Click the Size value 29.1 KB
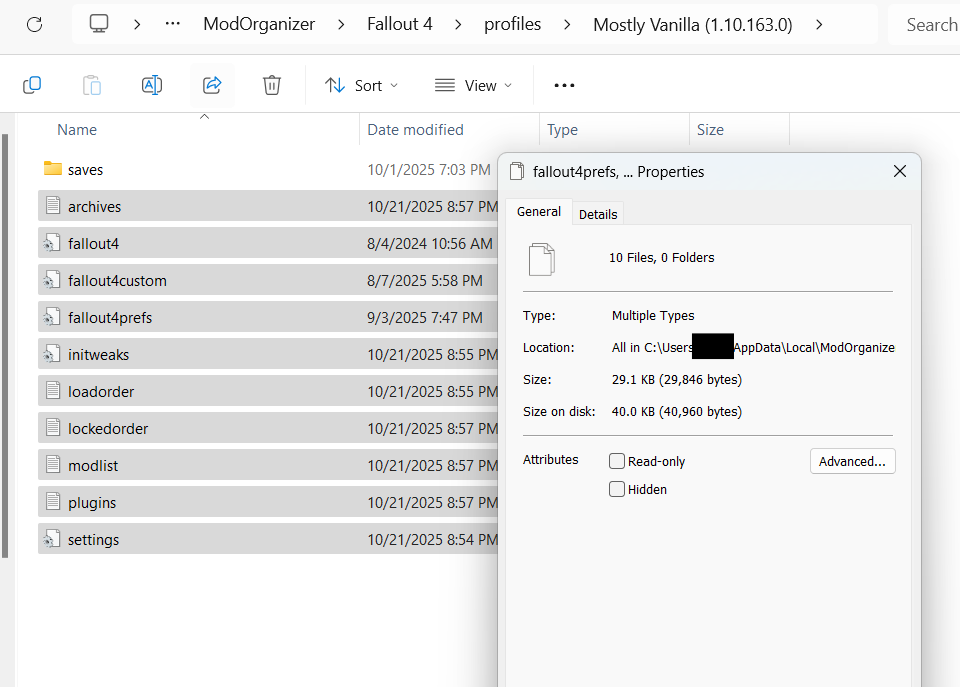This screenshot has width=960, height=687. [677, 380]
